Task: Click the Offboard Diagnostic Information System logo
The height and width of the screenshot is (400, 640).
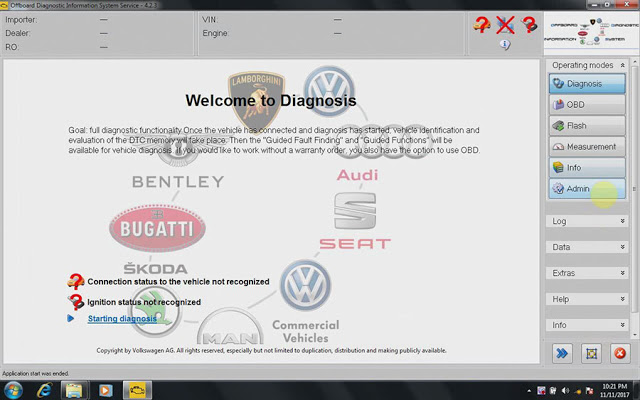Action: tap(591, 33)
